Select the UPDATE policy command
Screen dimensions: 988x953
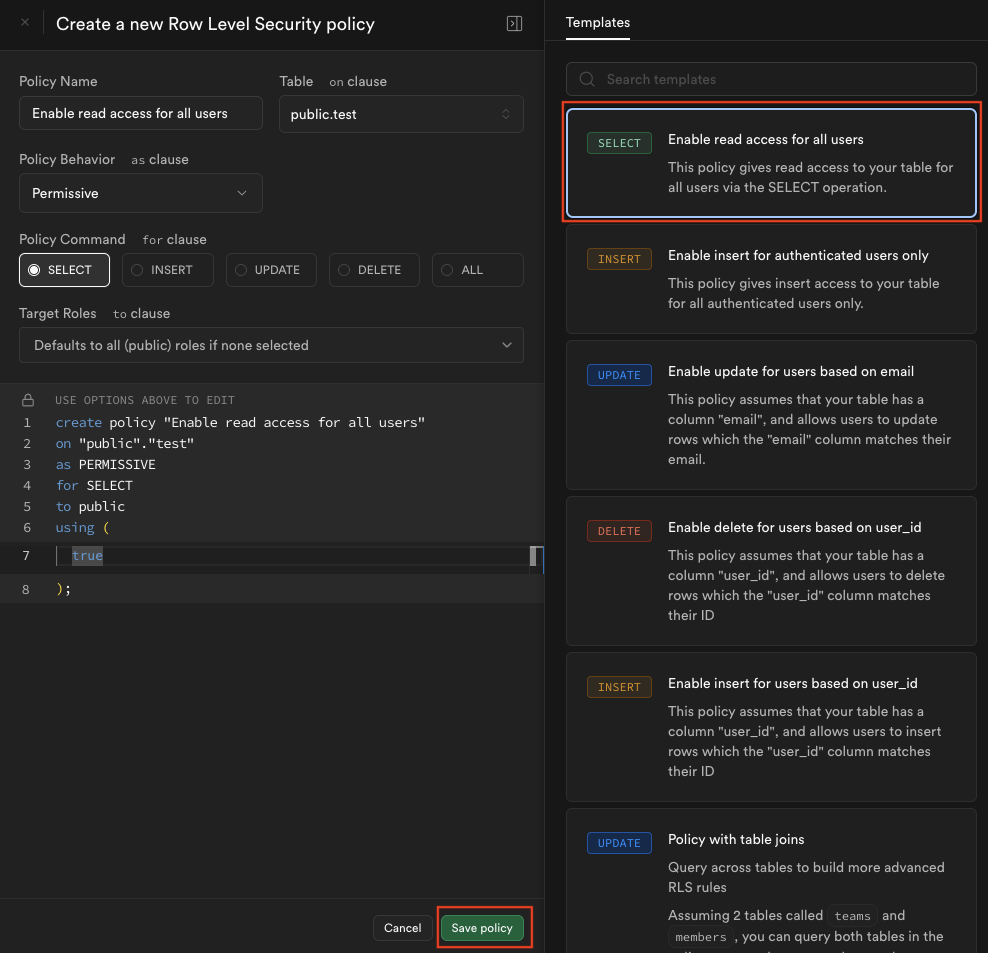271,270
